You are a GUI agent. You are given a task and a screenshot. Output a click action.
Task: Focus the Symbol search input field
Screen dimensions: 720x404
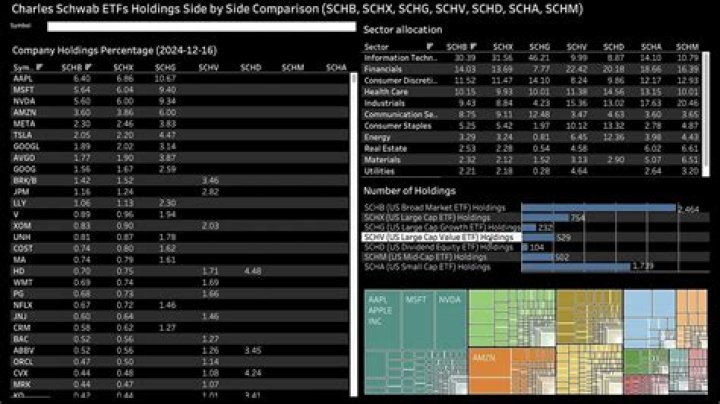(201, 27)
